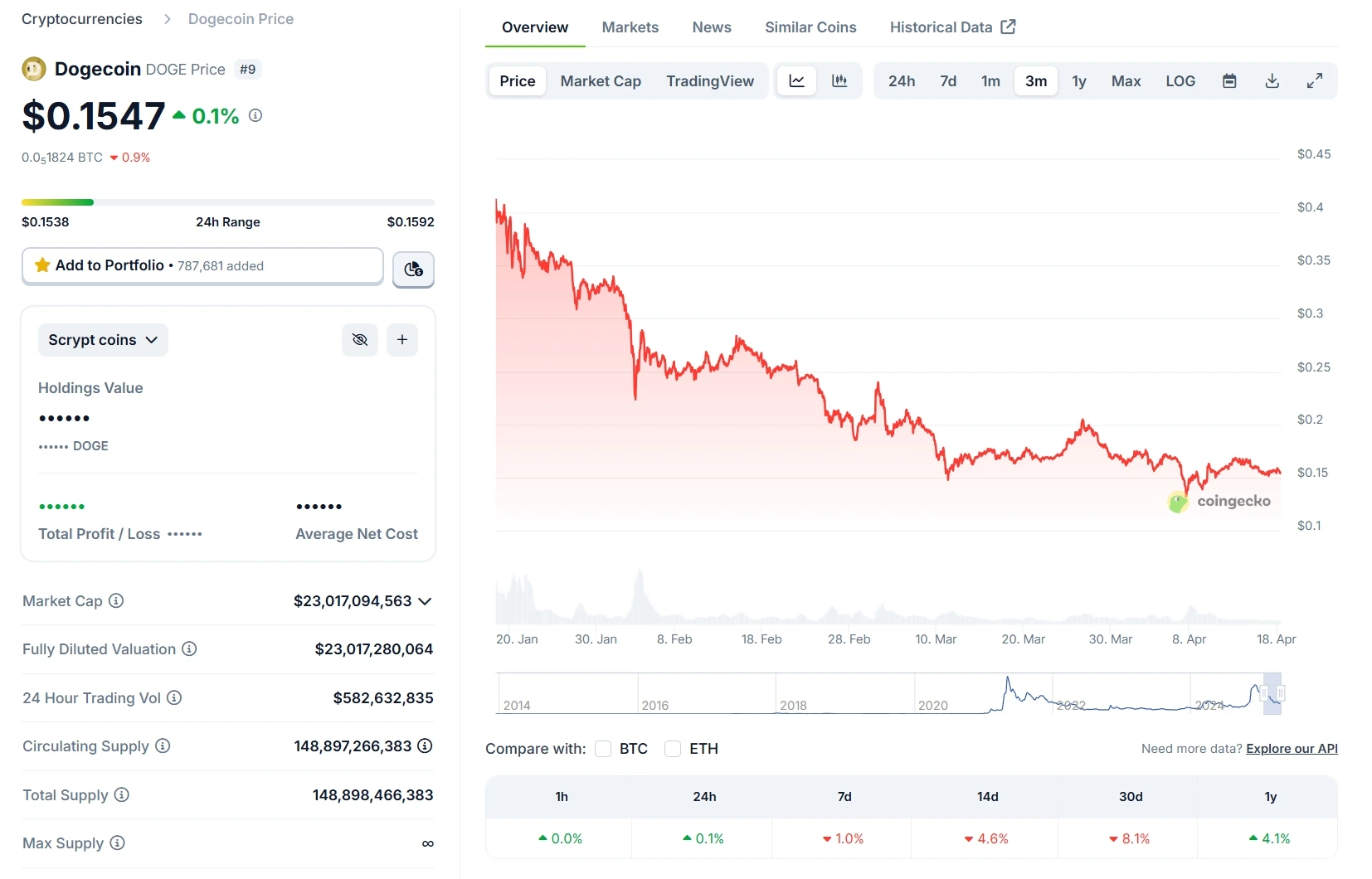The width and height of the screenshot is (1372, 879).
Task: Toggle LOG scale on the chart
Action: [x=1180, y=80]
